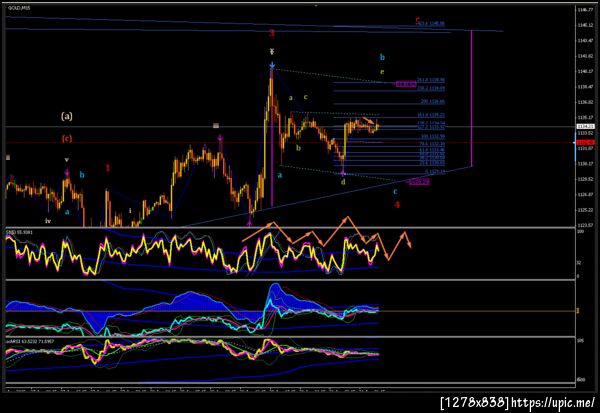600x413 pixels.
Task: Click the bottom indicator label with 63.8232
Action: [30, 341]
